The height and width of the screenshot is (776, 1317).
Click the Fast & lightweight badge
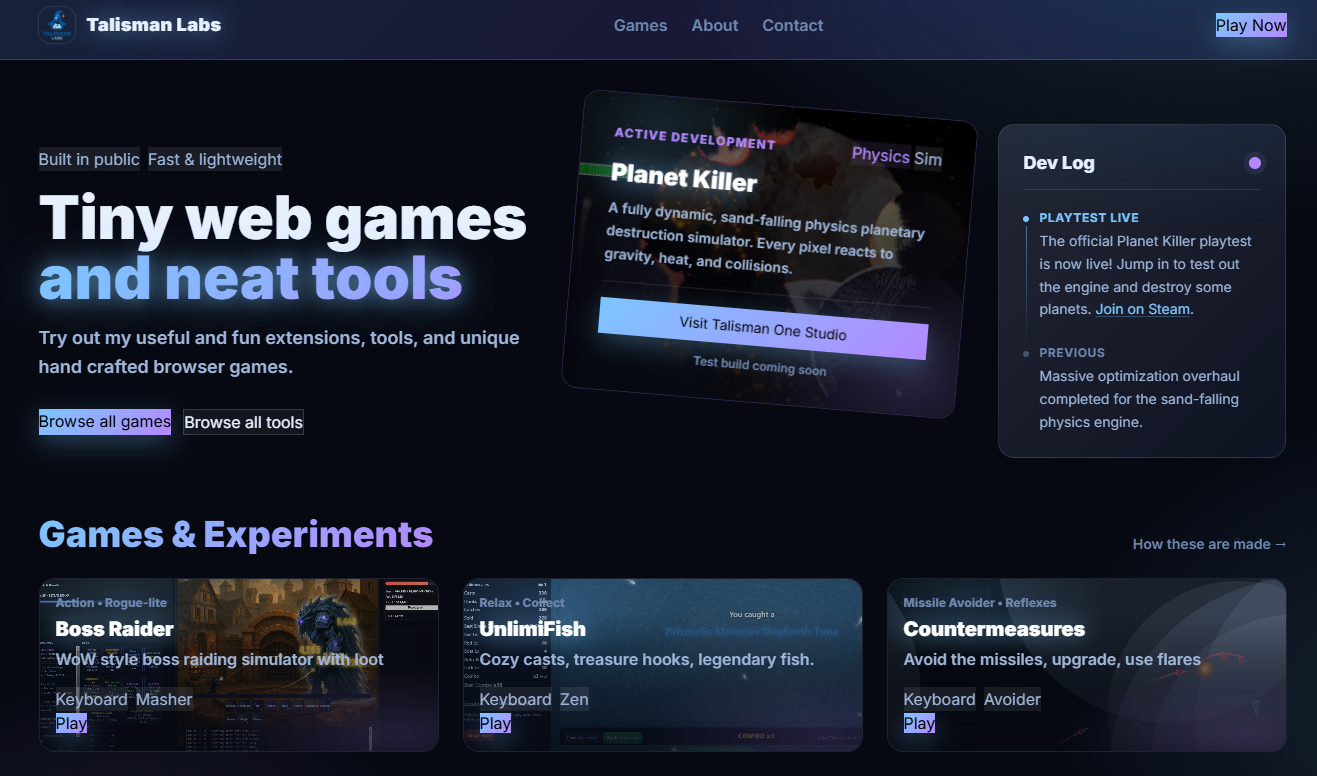pyautogui.click(x=215, y=159)
